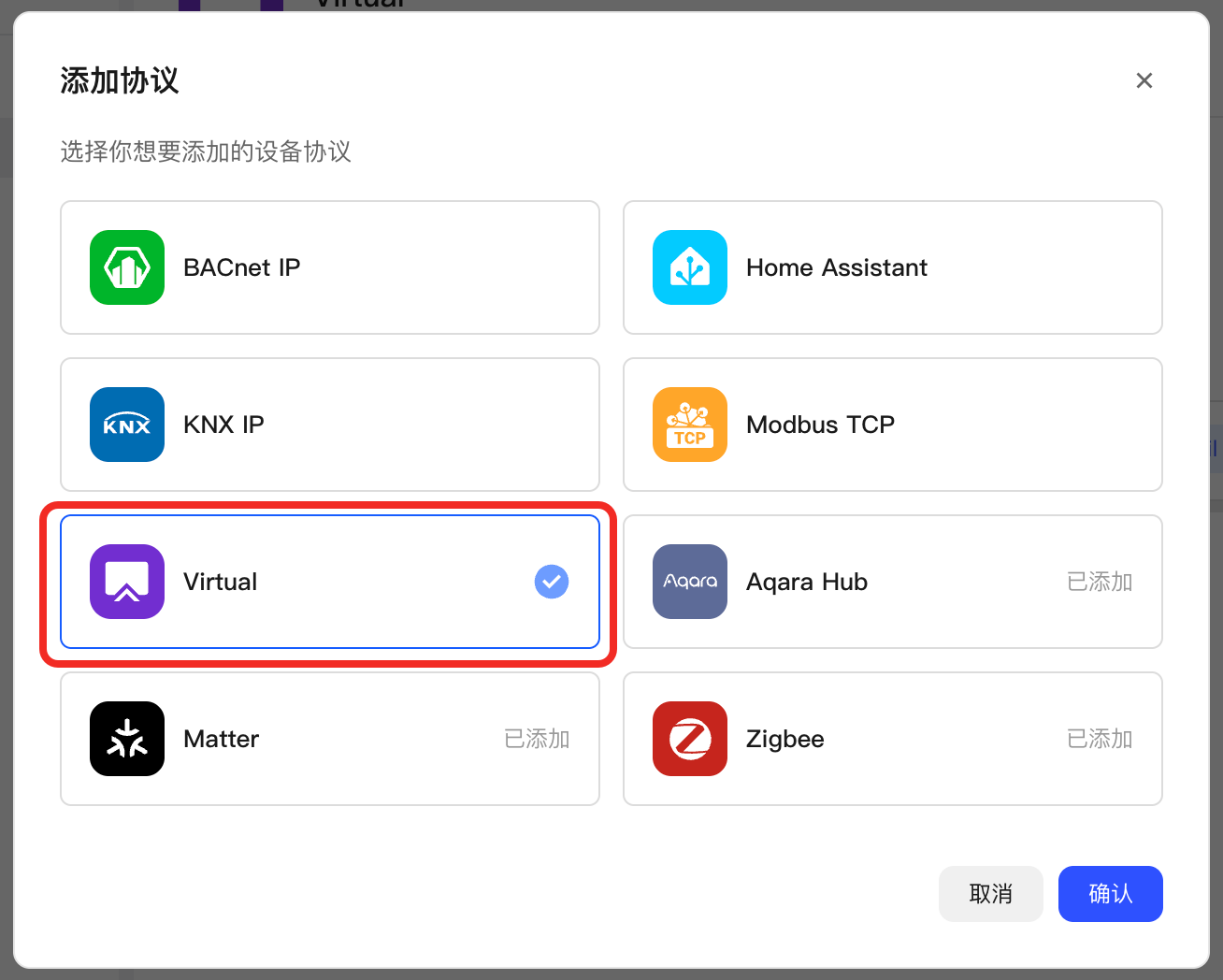The height and width of the screenshot is (980, 1223).
Task: Click the Home Assistant house icon
Action: (x=690, y=267)
